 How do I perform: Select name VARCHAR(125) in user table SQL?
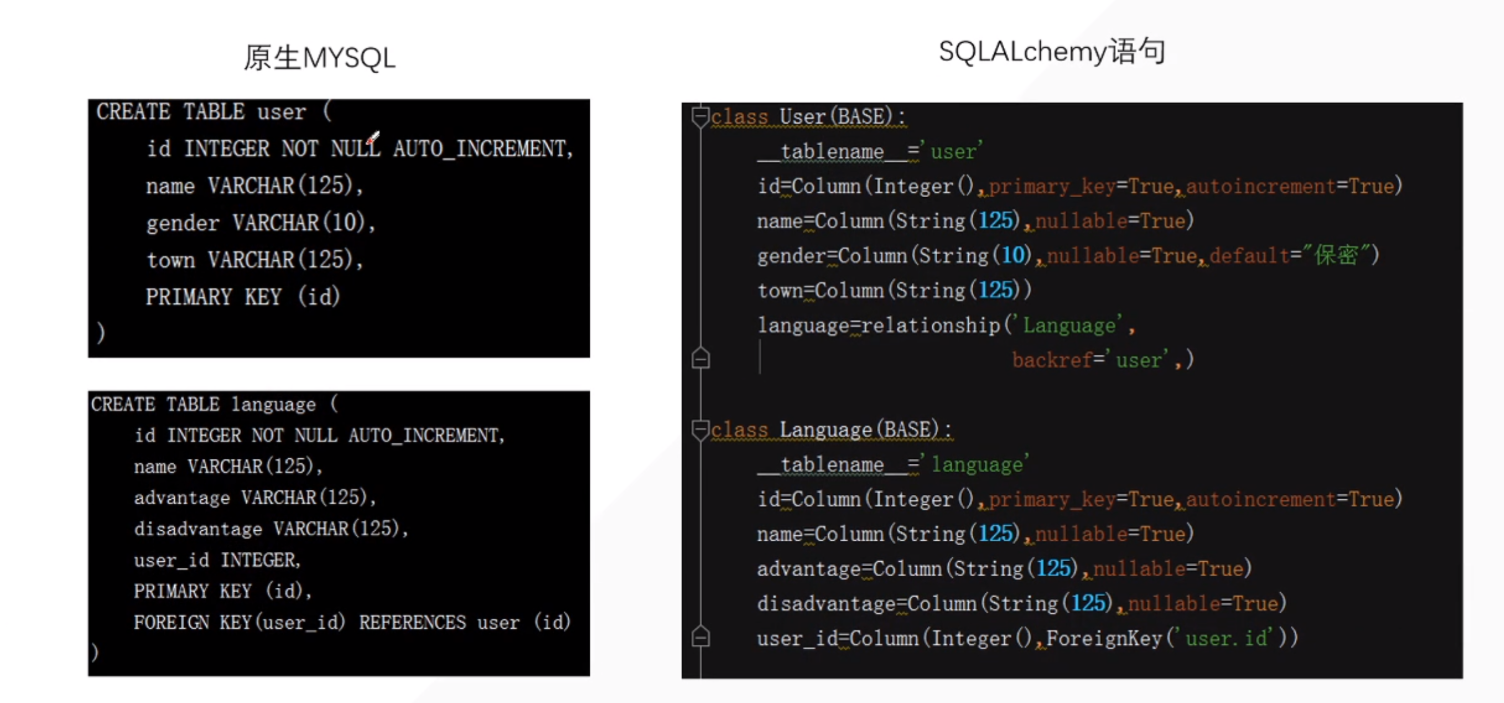255,186
